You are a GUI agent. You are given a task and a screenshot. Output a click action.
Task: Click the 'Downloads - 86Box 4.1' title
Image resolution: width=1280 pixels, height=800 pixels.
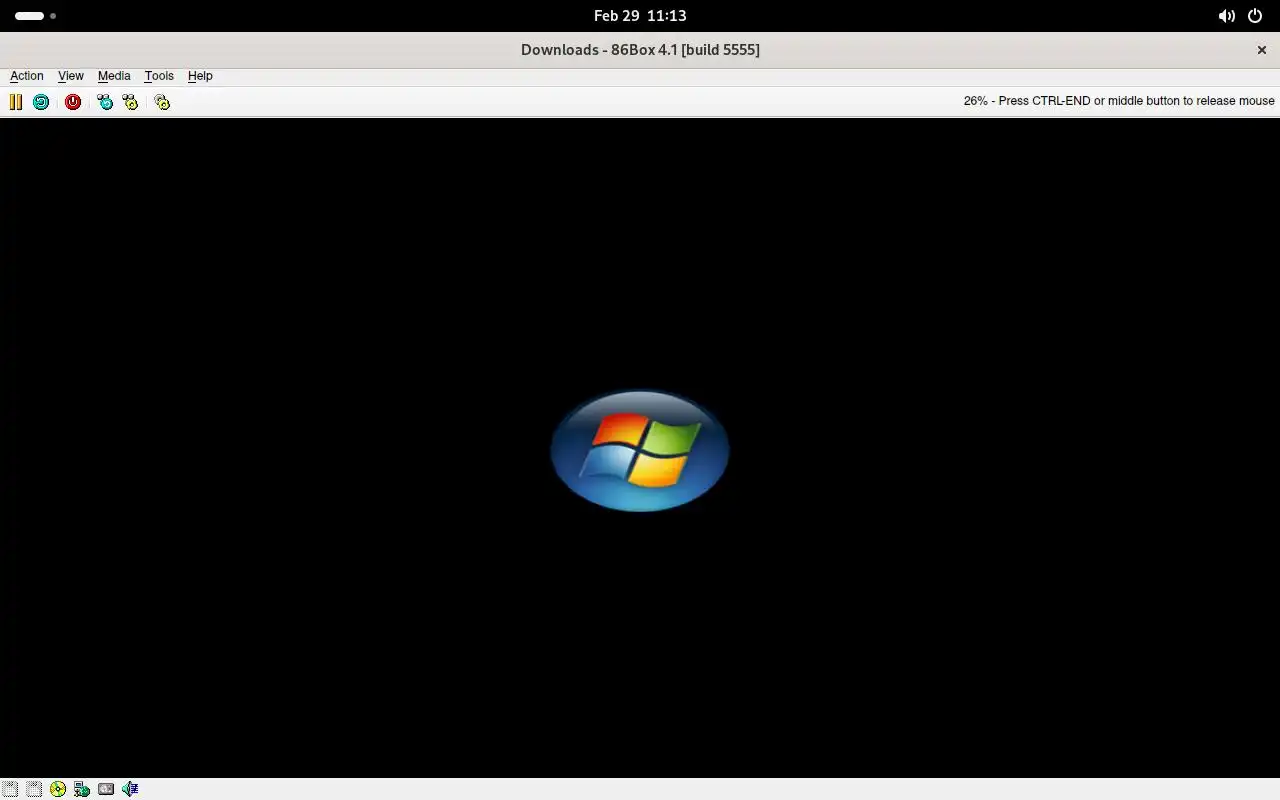point(640,50)
